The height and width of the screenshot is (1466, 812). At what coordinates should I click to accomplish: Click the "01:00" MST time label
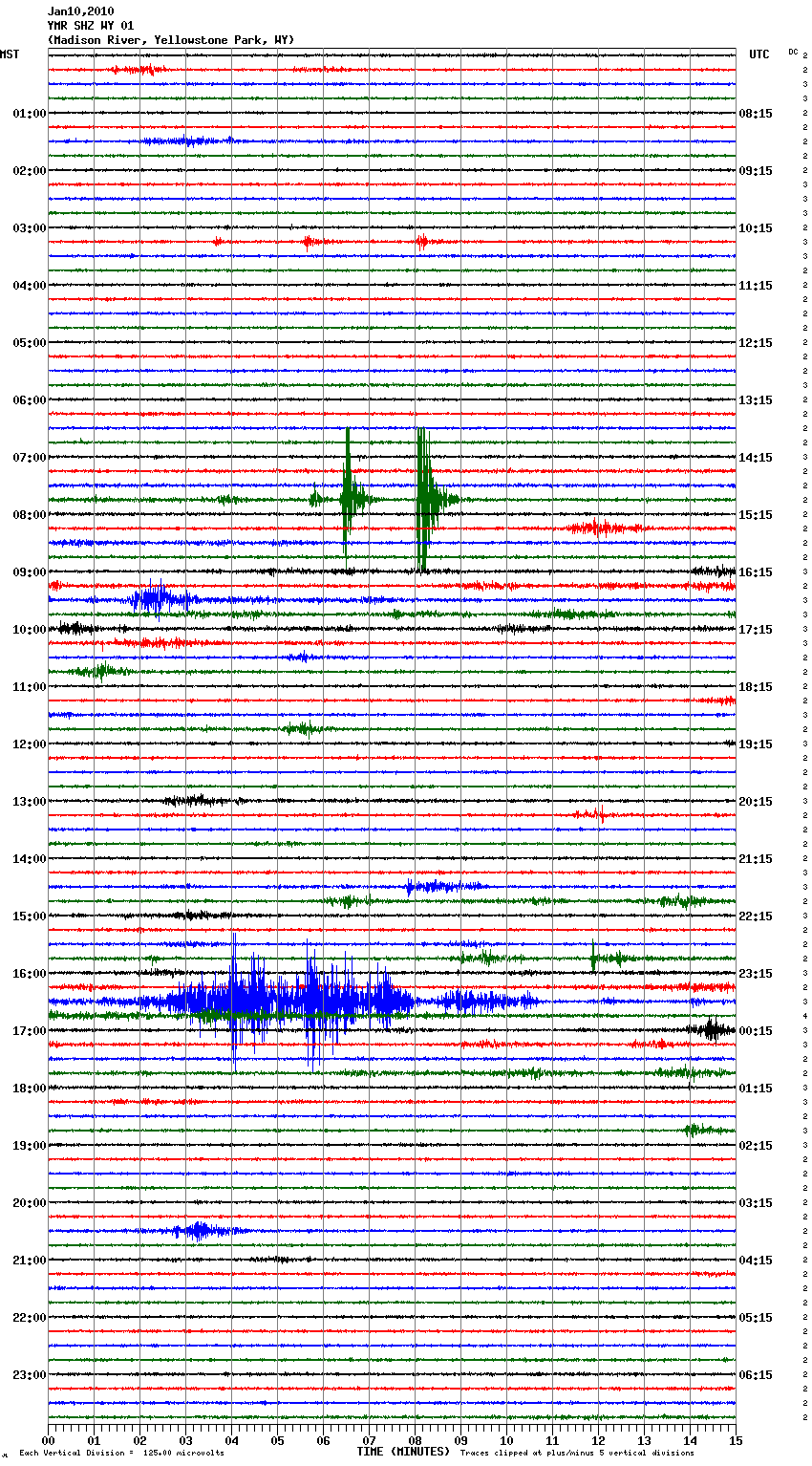tap(30, 114)
